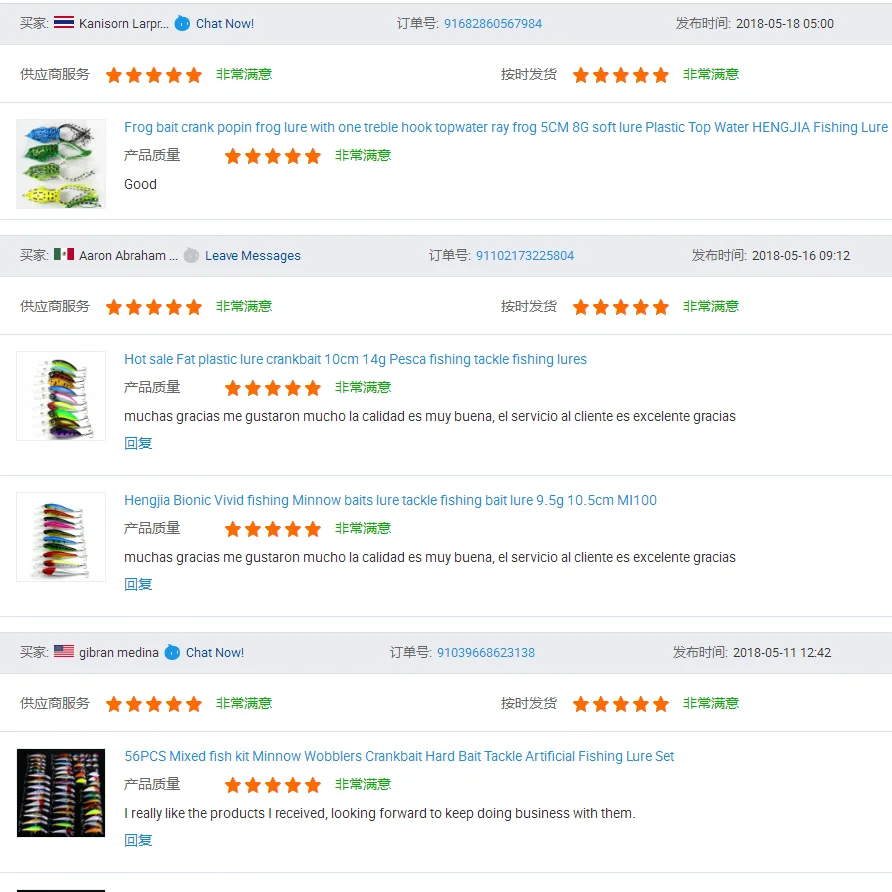Reply to the Hengjia Bionic Minnow review
The width and height of the screenshot is (892, 892).
(x=138, y=584)
